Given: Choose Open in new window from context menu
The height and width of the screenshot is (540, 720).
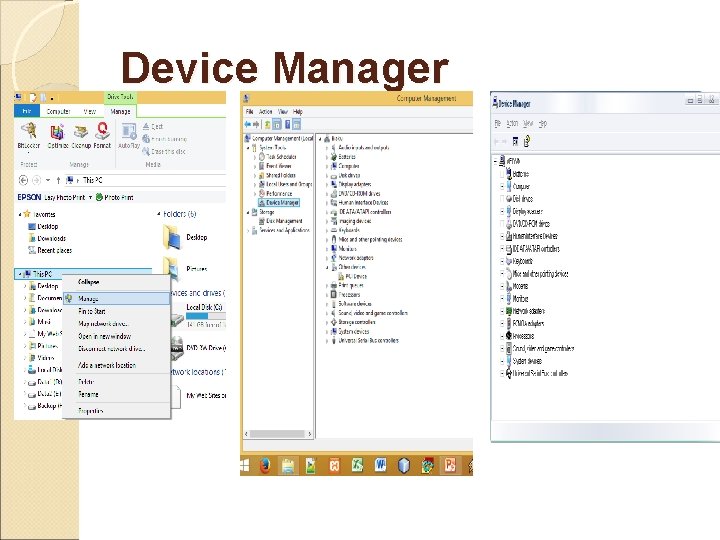Looking at the screenshot, I should 117,336.
